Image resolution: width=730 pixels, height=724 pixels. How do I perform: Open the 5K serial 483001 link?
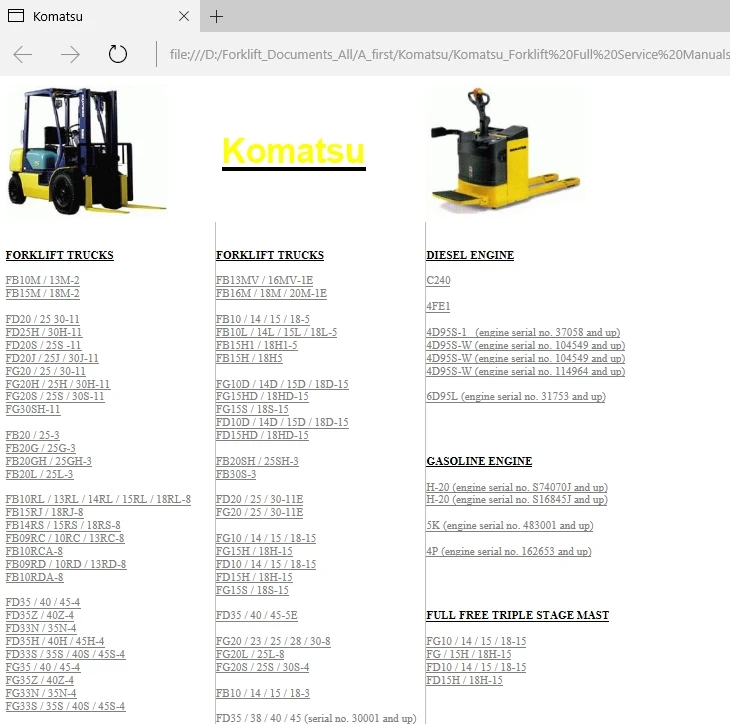coord(510,526)
